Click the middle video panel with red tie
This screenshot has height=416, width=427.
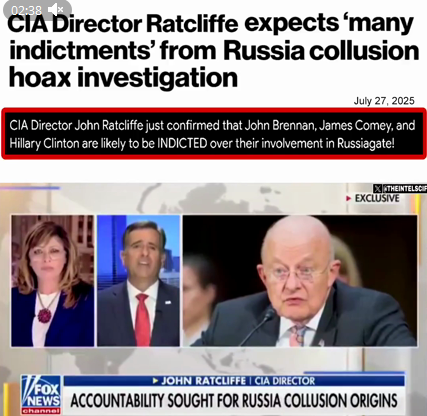(138, 281)
